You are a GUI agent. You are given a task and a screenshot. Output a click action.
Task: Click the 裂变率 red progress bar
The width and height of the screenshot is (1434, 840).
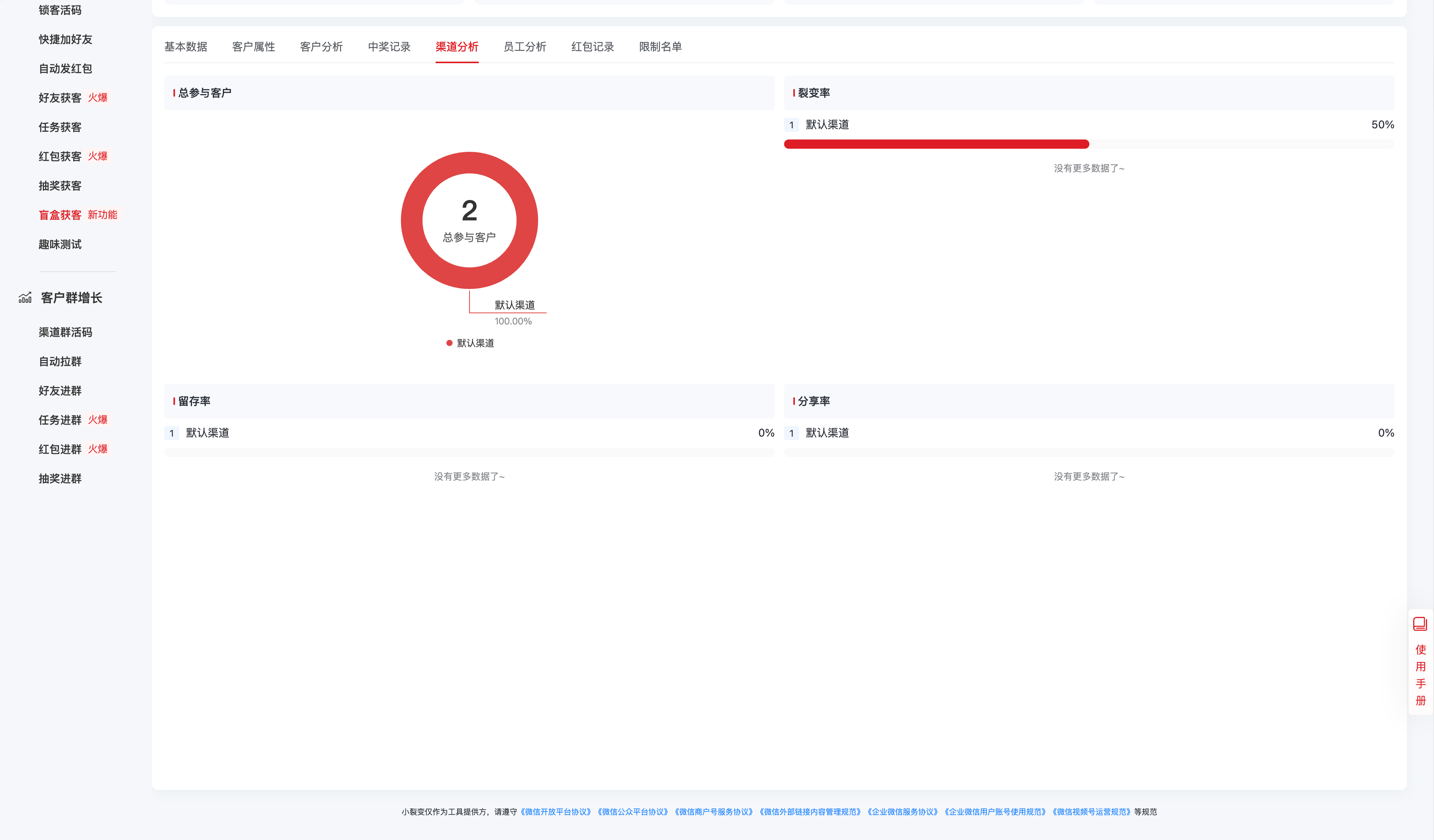936,144
